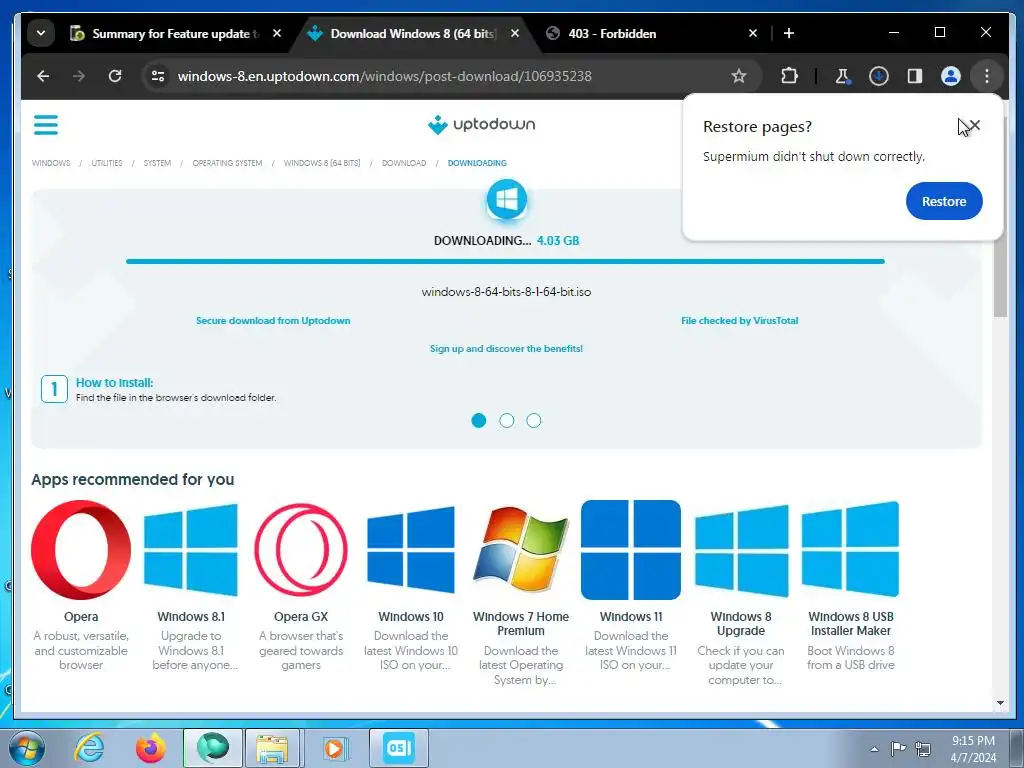Click the round Windows 8 app icon
1024x768 pixels.
pos(507,199)
